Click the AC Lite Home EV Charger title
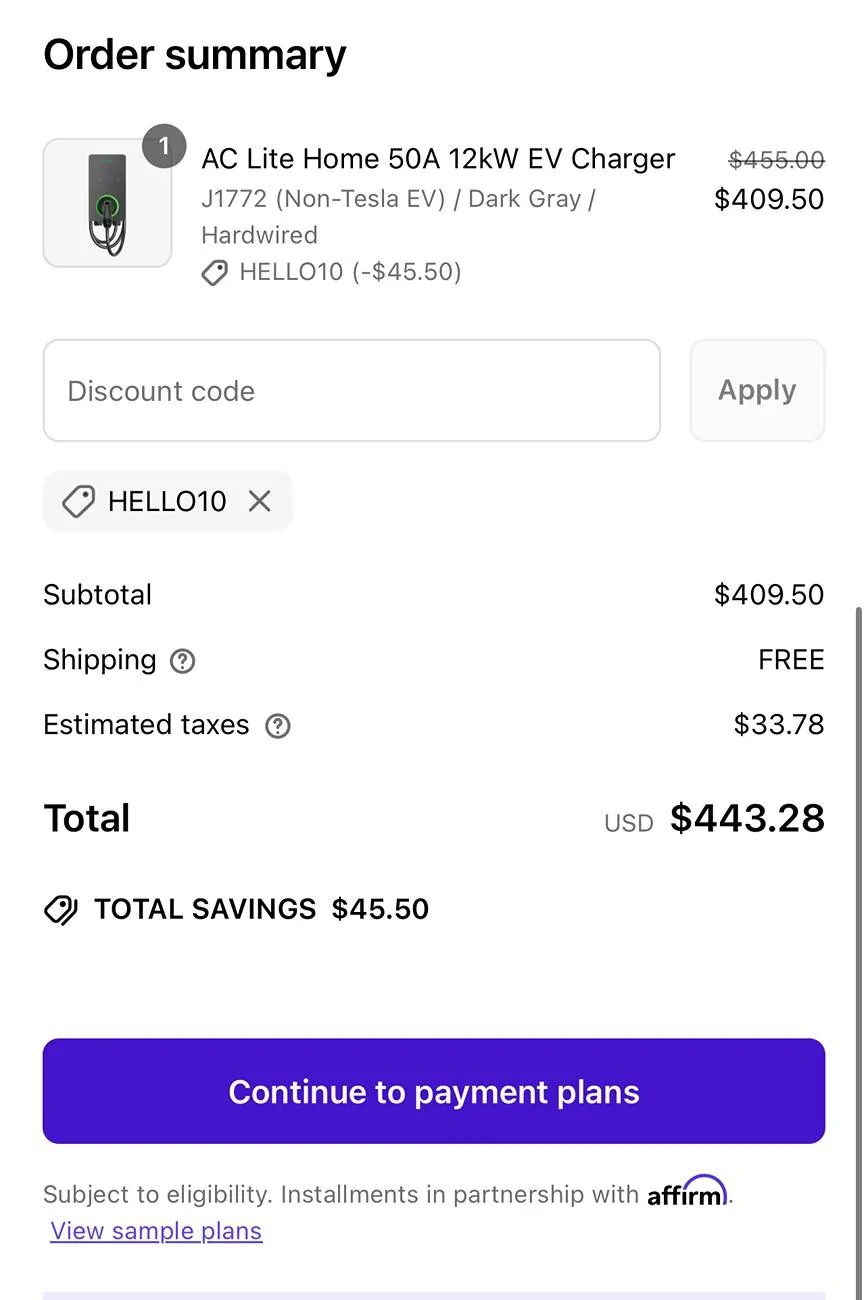 click(x=438, y=159)
